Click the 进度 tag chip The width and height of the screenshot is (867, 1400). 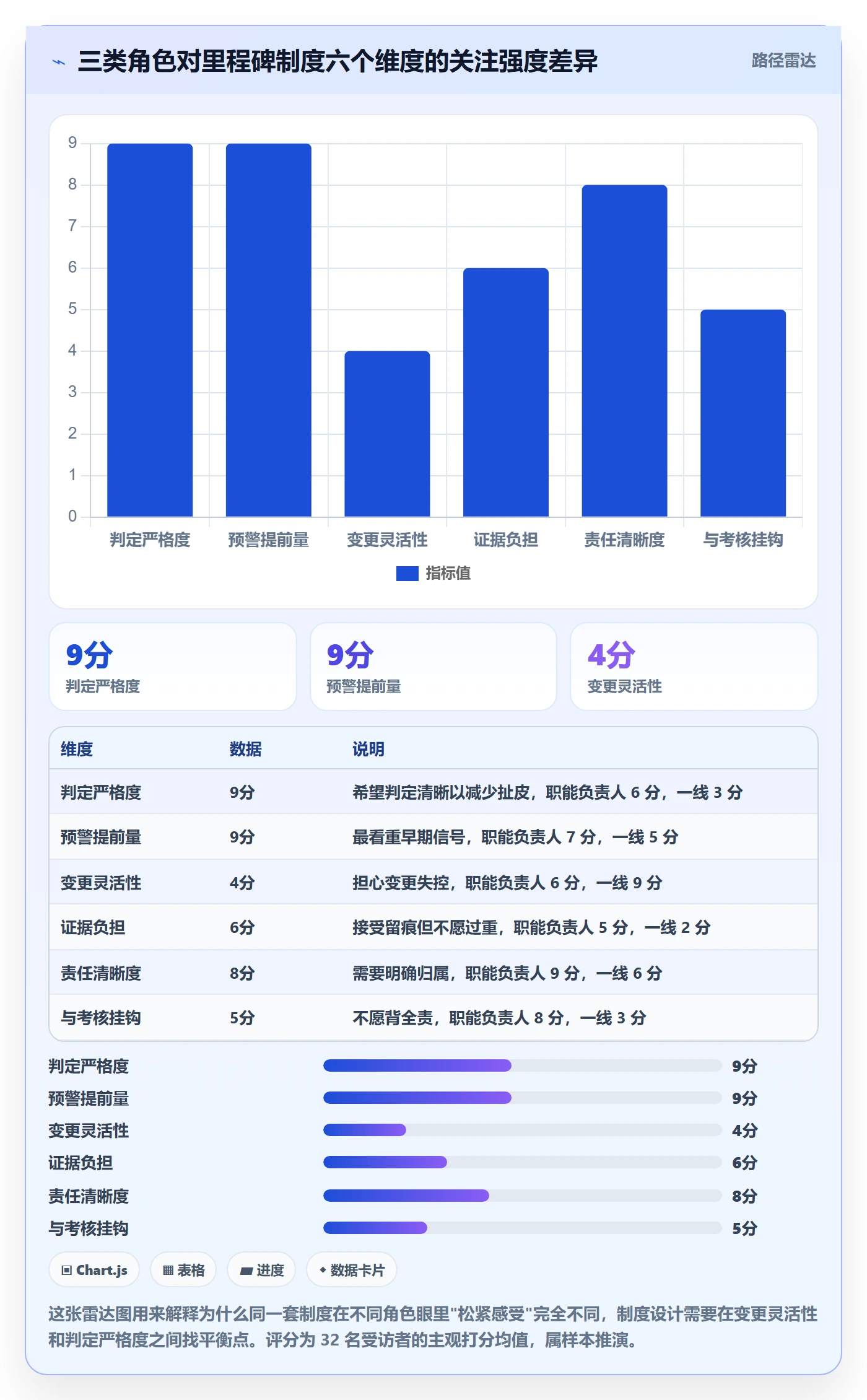[261, 1270]
